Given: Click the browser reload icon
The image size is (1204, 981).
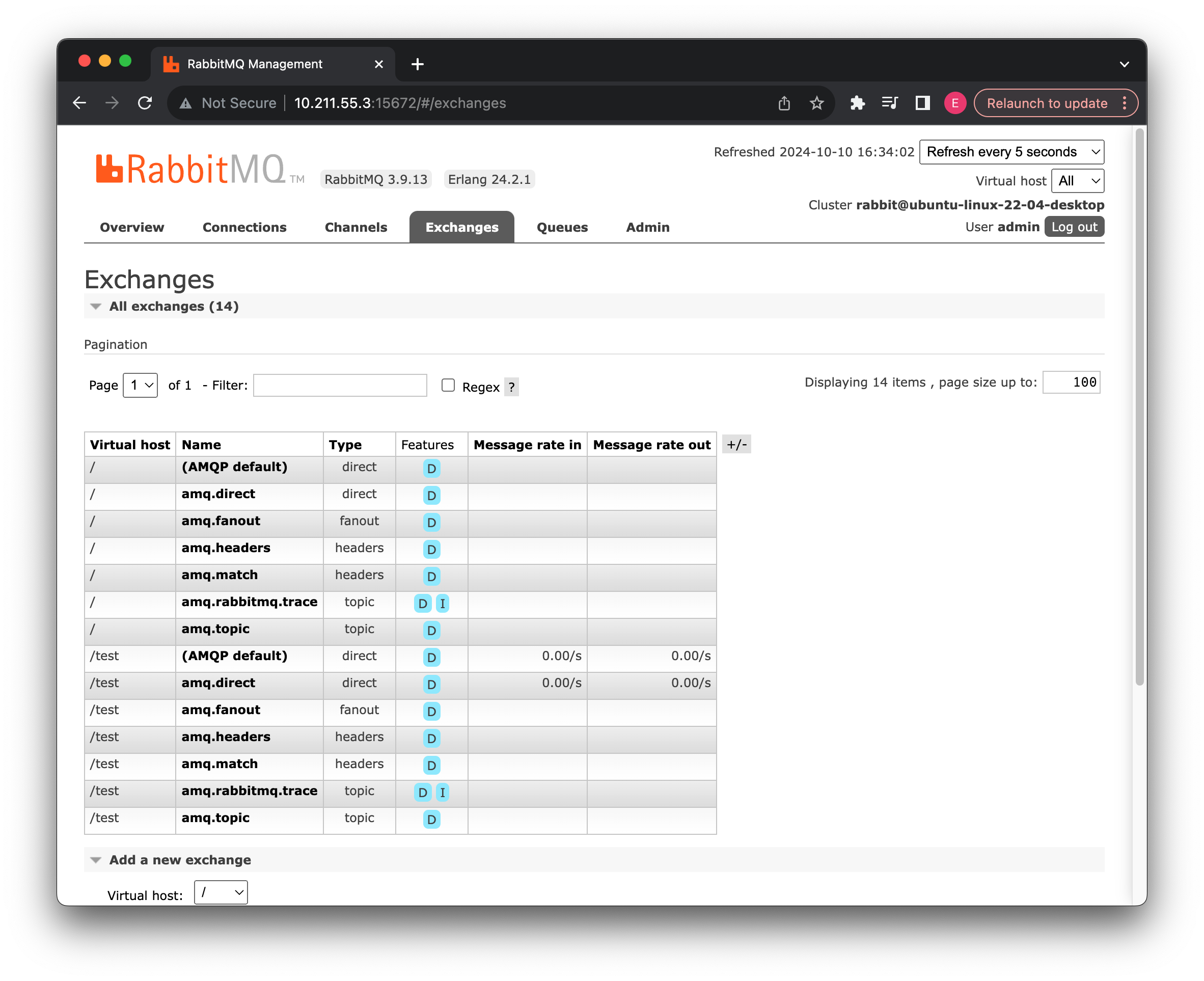Looking at the screenshot, I should point(145,103).
